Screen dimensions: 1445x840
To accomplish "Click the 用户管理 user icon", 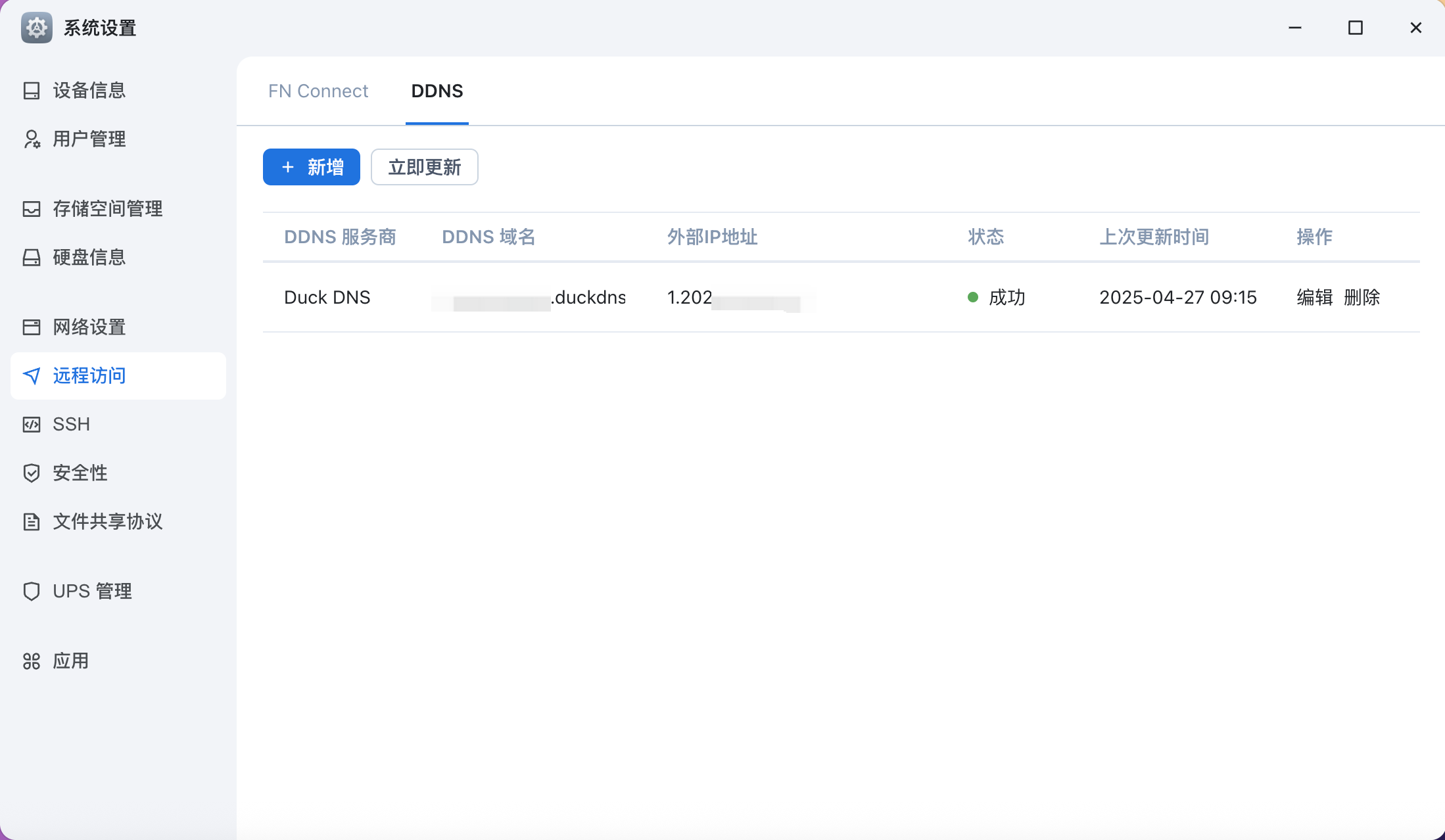I will click(32, 139).
